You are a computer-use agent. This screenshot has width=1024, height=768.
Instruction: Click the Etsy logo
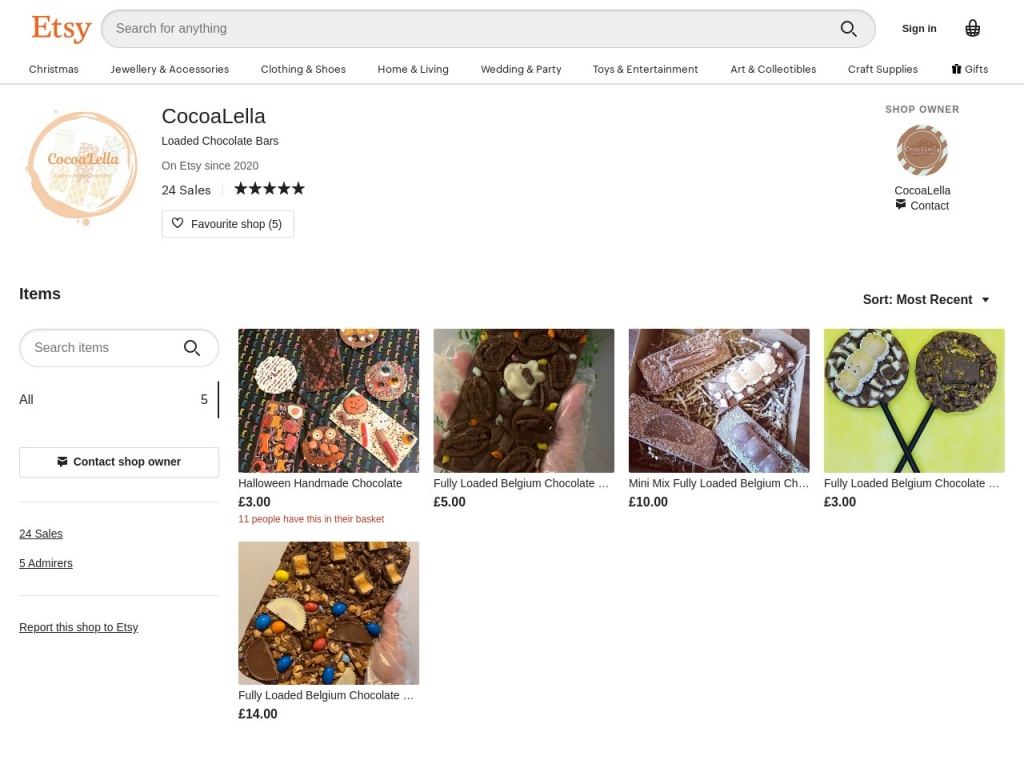[61, 28]
